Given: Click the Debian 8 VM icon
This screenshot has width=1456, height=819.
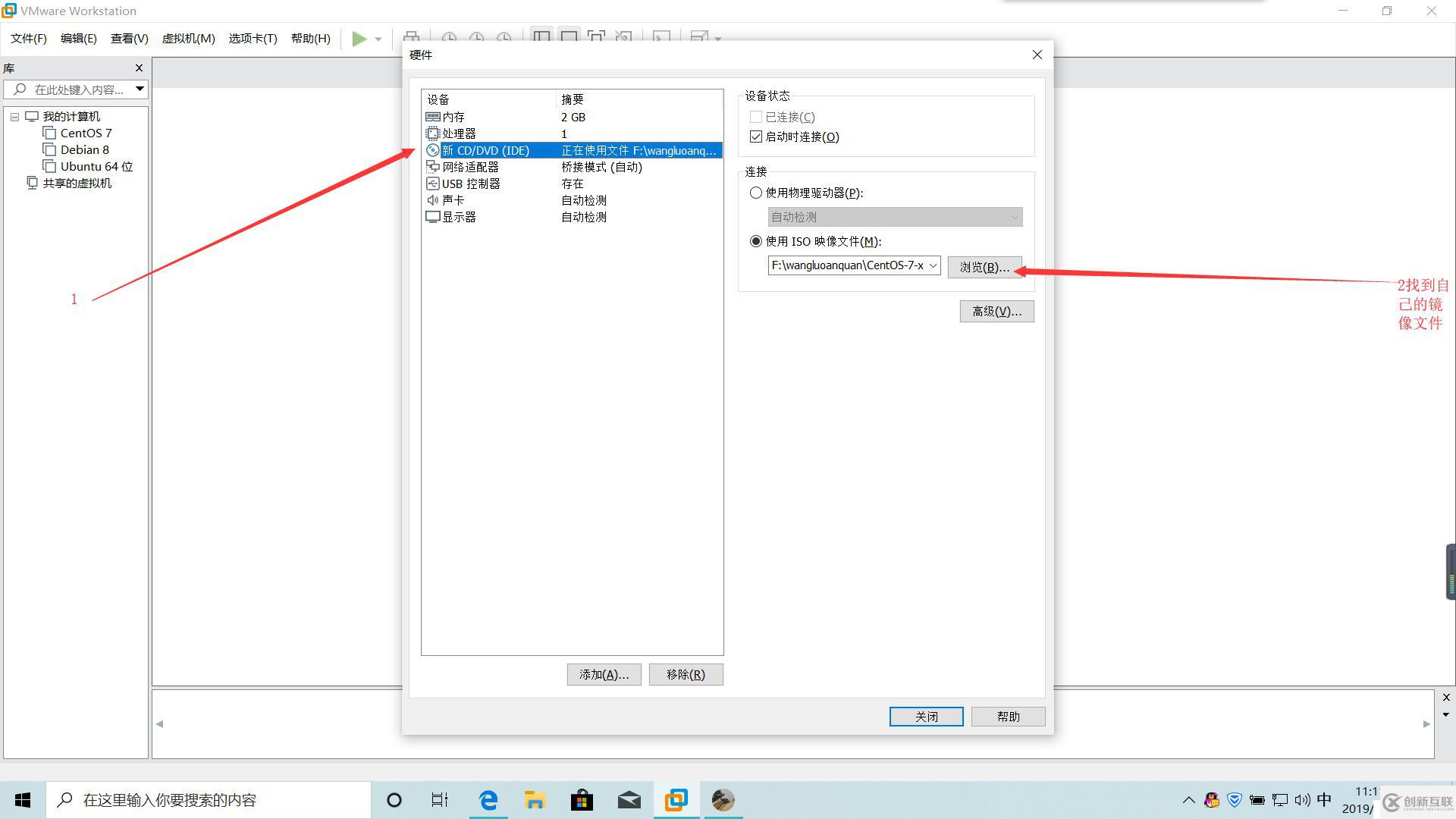Looking at the screenshot, I should (x=49, y=150).
